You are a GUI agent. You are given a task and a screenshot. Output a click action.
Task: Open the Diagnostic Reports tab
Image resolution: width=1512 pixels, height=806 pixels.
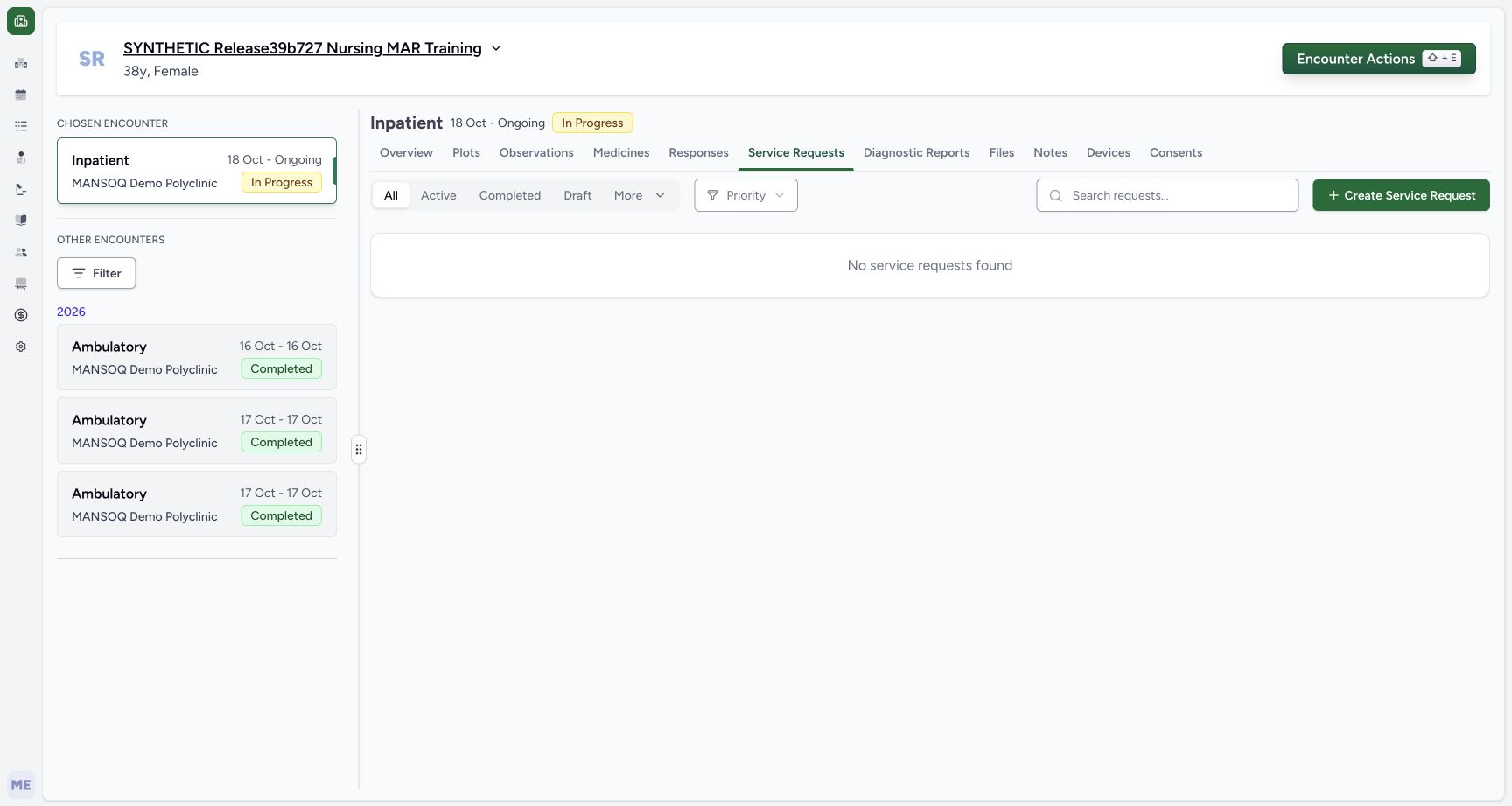click(916, 152)
